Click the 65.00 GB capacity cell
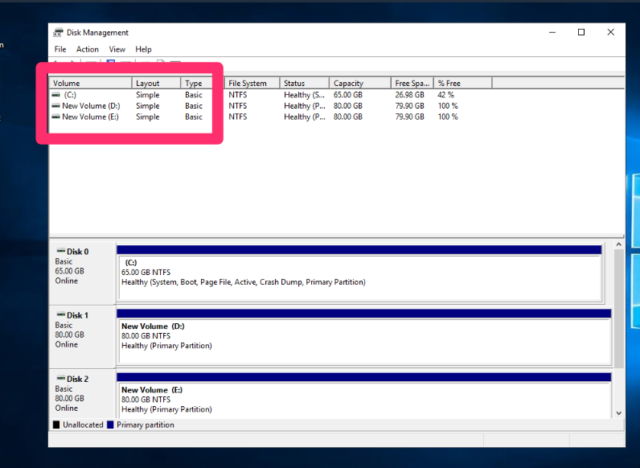Viewport: 640px width, 468px height. (x=348, y=95)
